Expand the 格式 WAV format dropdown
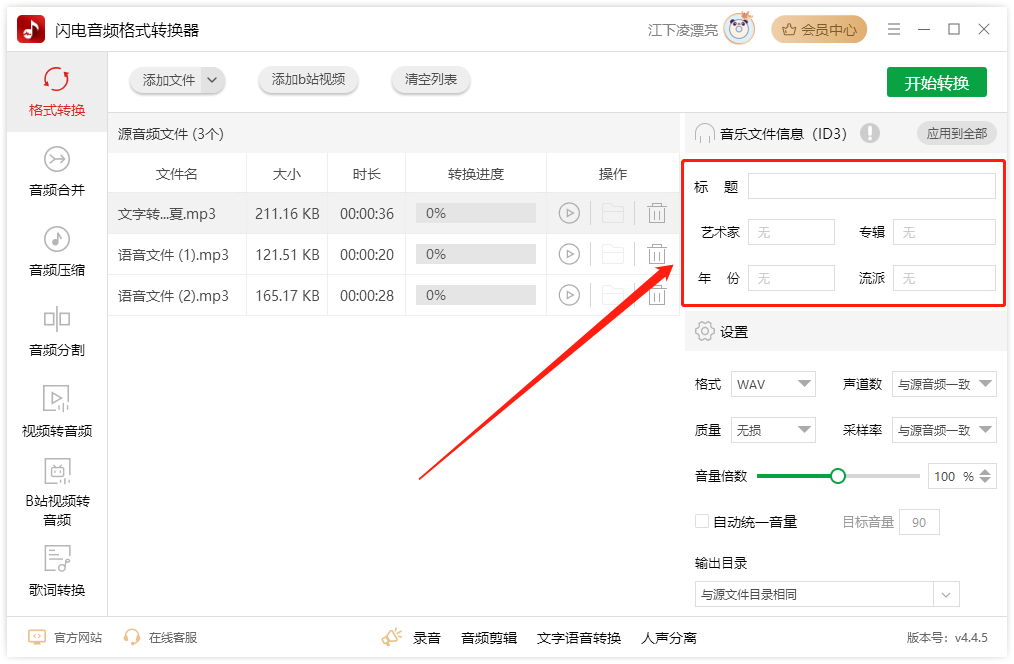The image size is (1014, 664). pyautogui.click(x=774, y=384)
